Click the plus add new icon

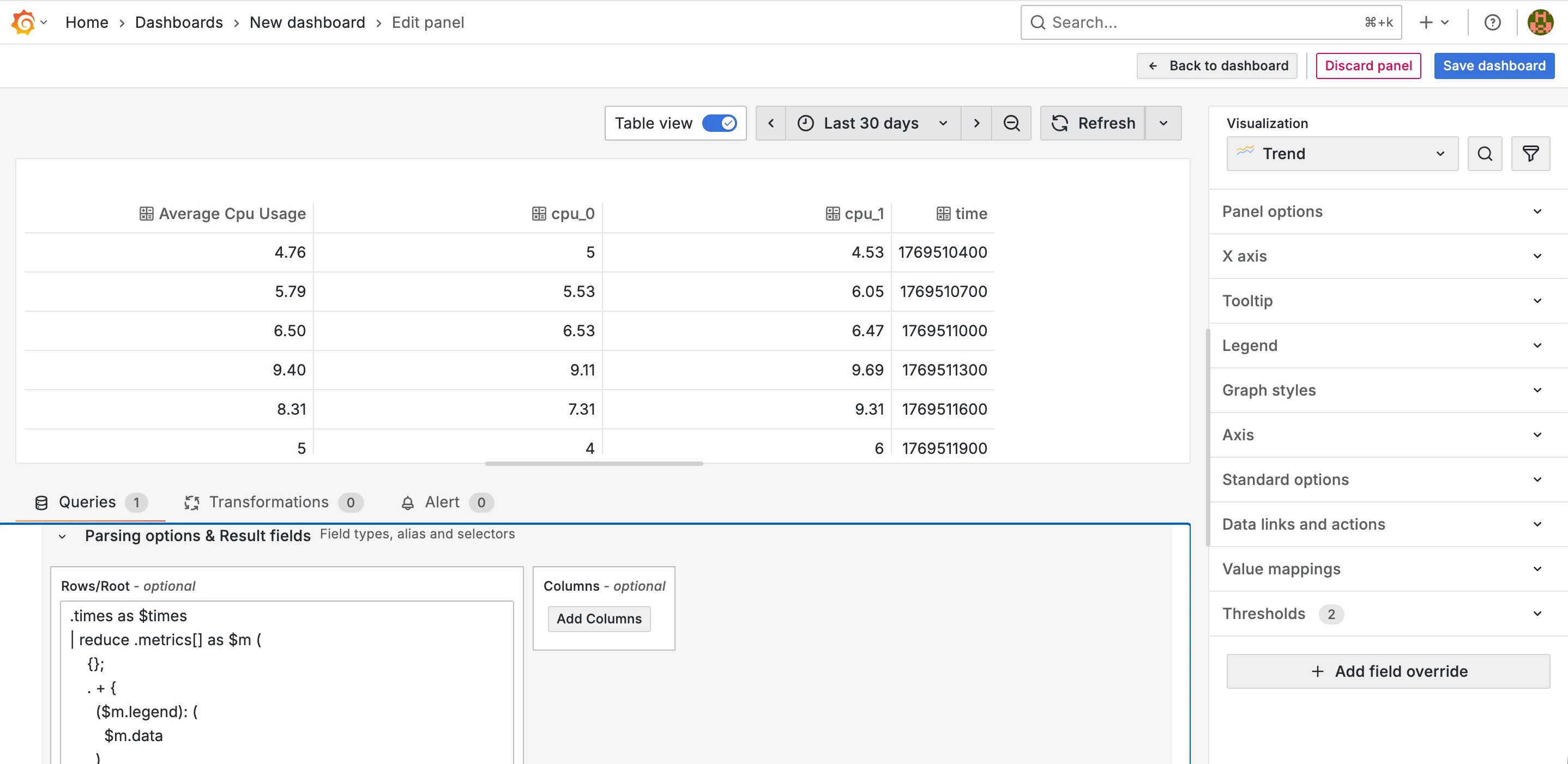tap(1426, 22)
